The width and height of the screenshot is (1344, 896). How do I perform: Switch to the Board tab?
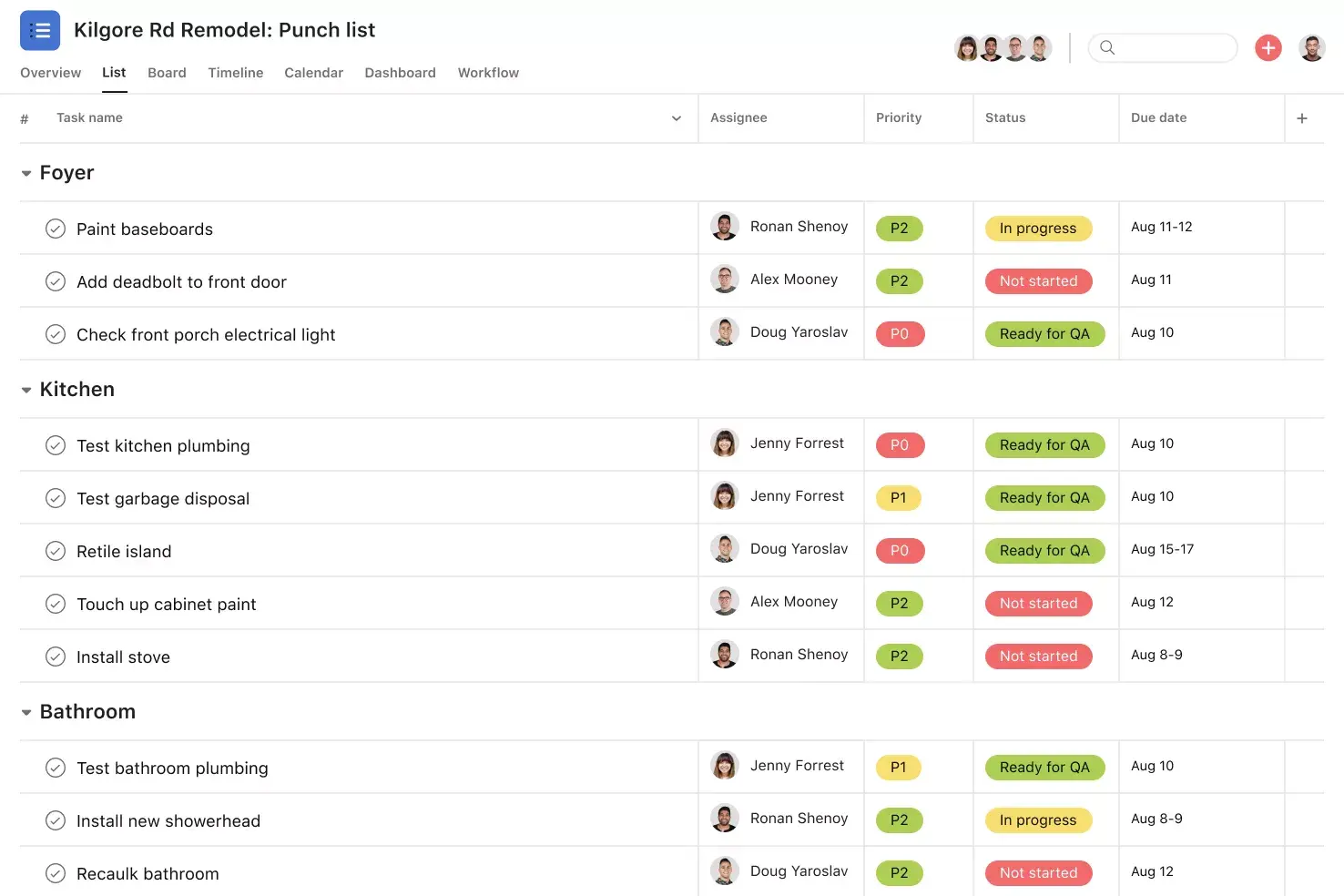pyautogui.click(x=167, y=73)
